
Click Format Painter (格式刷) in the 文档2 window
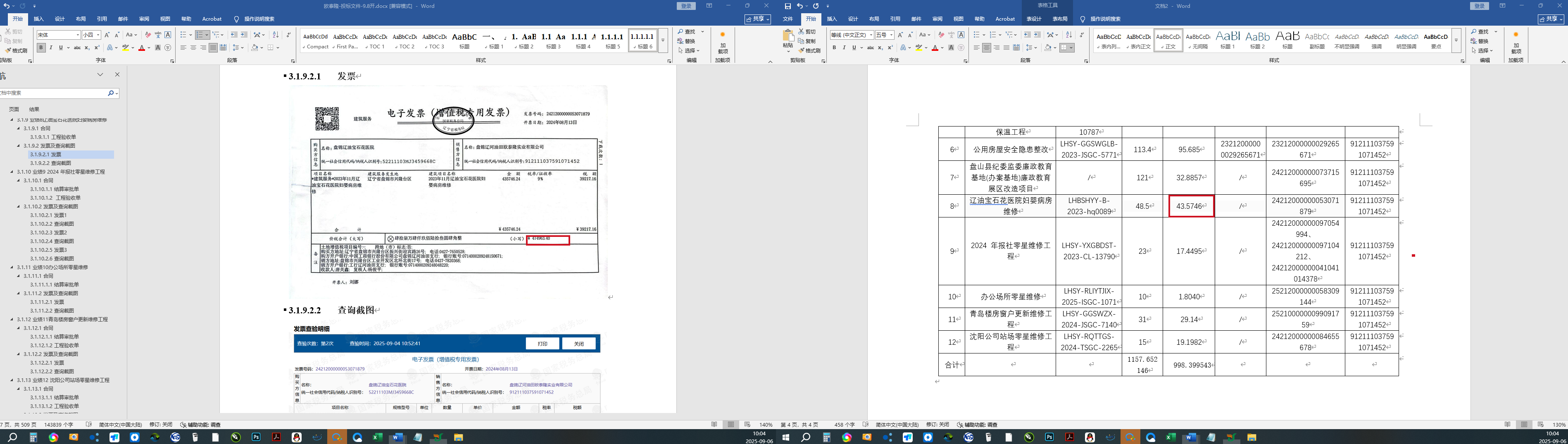click(809, 50)
